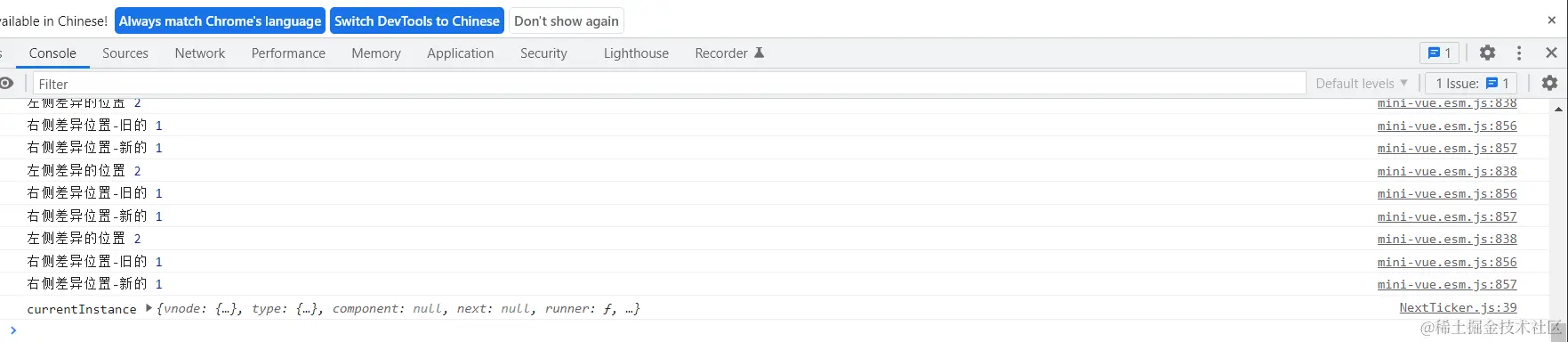Open the NextTicker.js:39 source link

click(x=1458, y=307)
